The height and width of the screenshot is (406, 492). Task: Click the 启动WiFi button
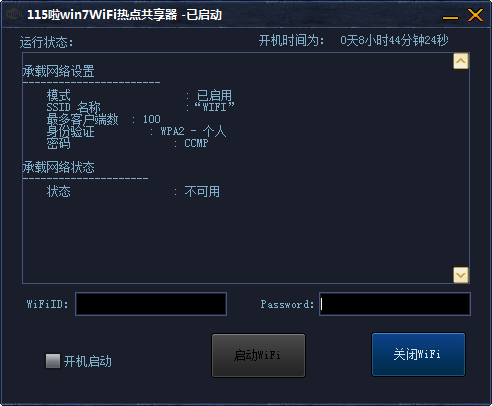(x=258, y=355)
